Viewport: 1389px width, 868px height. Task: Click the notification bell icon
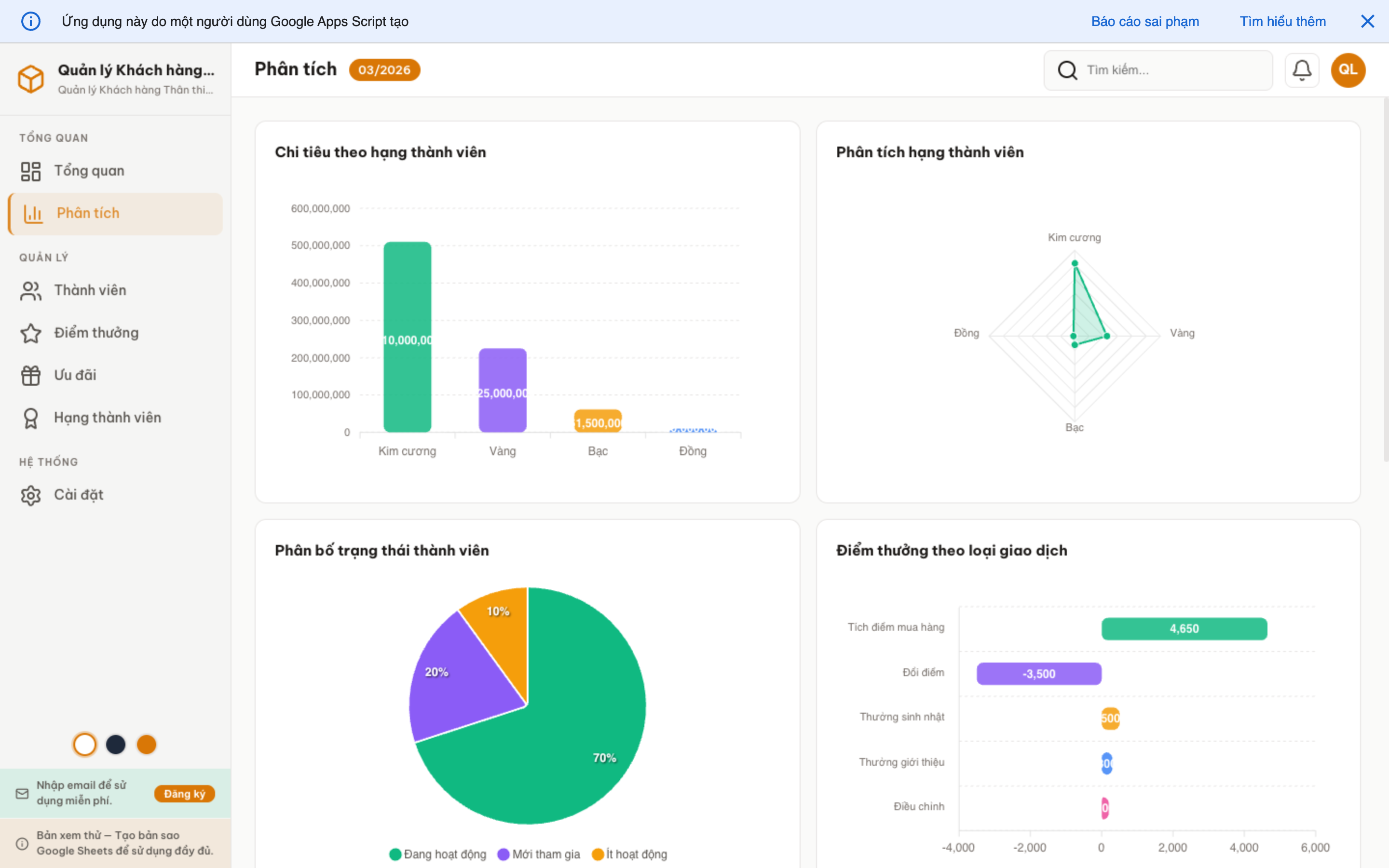point(1301,70)
